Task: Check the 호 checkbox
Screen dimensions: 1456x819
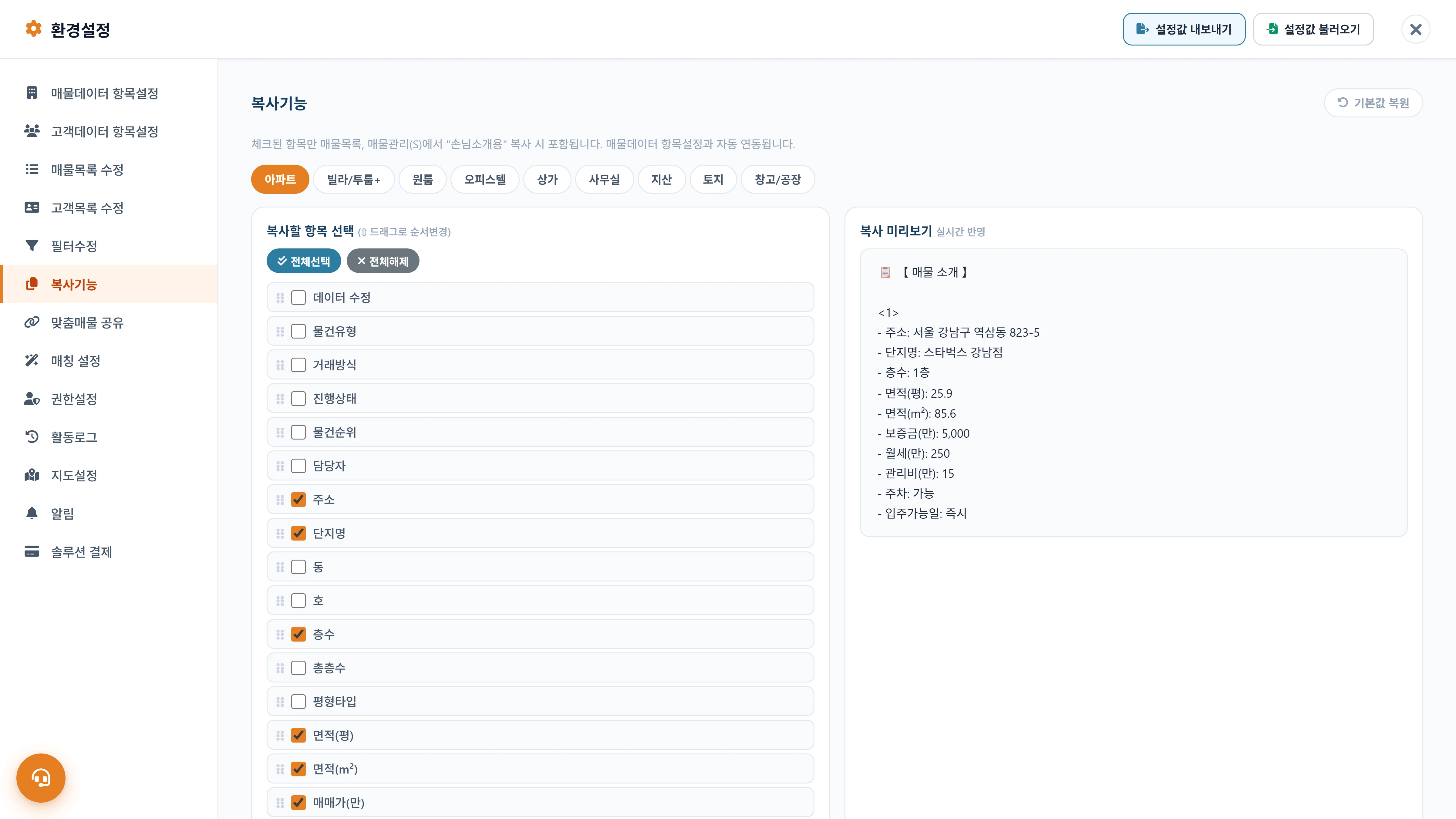Action: [298, 600]
